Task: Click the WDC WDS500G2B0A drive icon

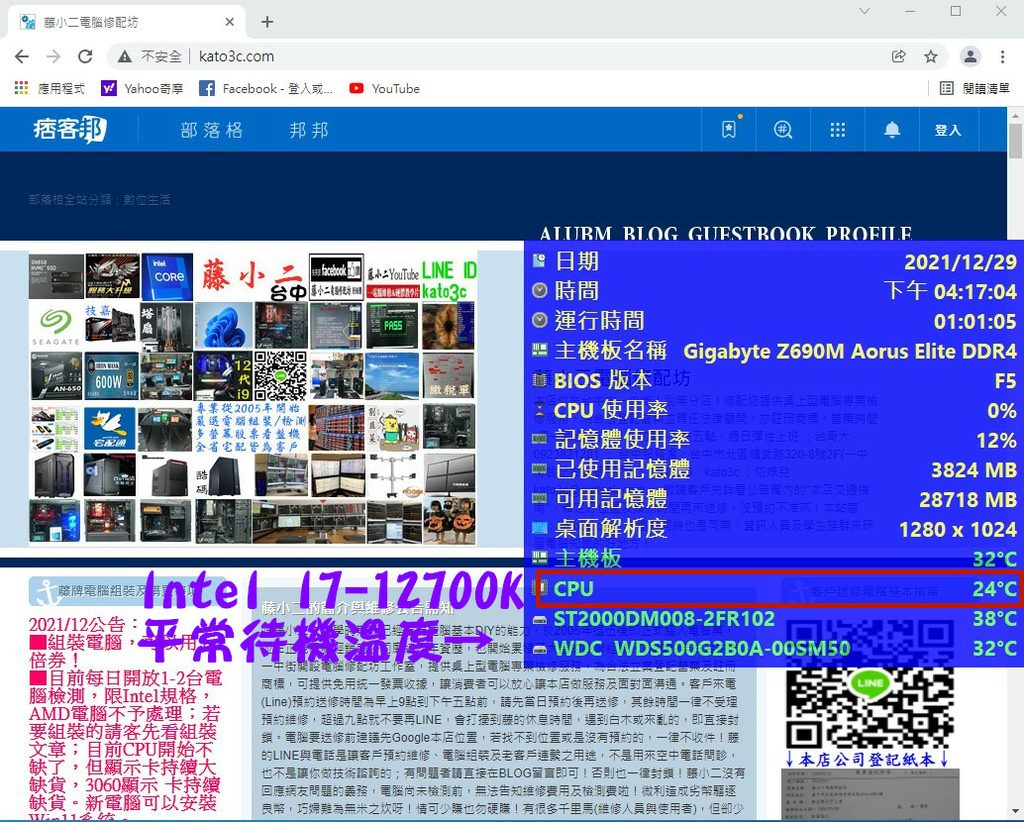Action: (x=539, y=649)
